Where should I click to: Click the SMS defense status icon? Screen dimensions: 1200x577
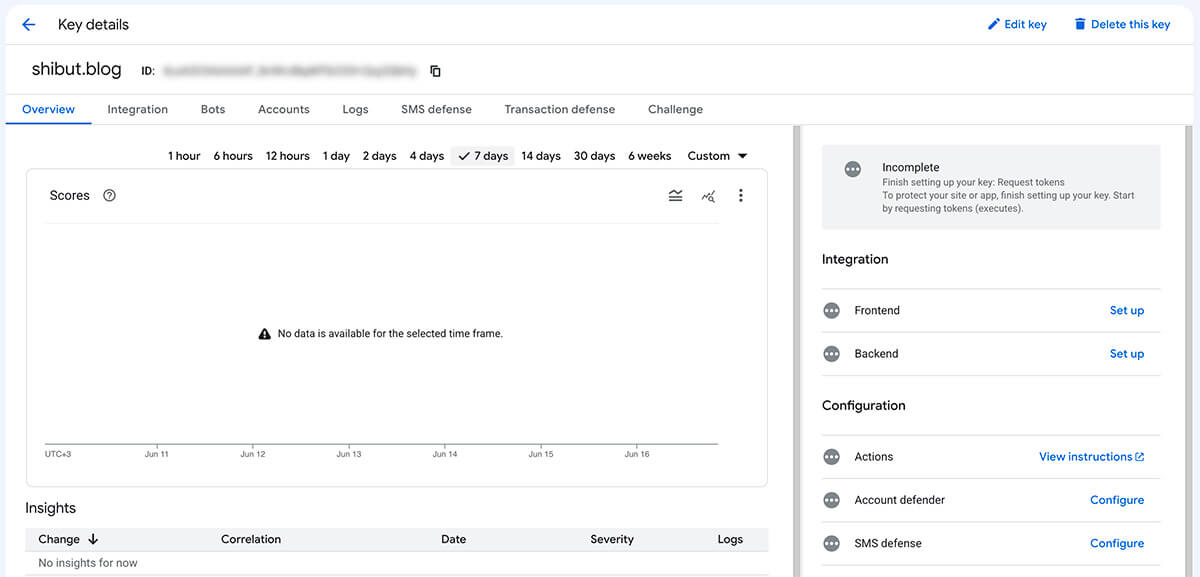(831, 544)
